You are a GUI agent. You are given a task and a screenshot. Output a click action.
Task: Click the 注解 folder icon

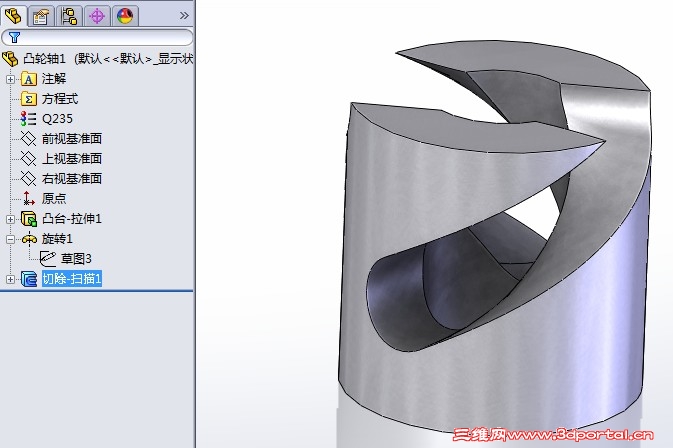(x=29, y=79)
